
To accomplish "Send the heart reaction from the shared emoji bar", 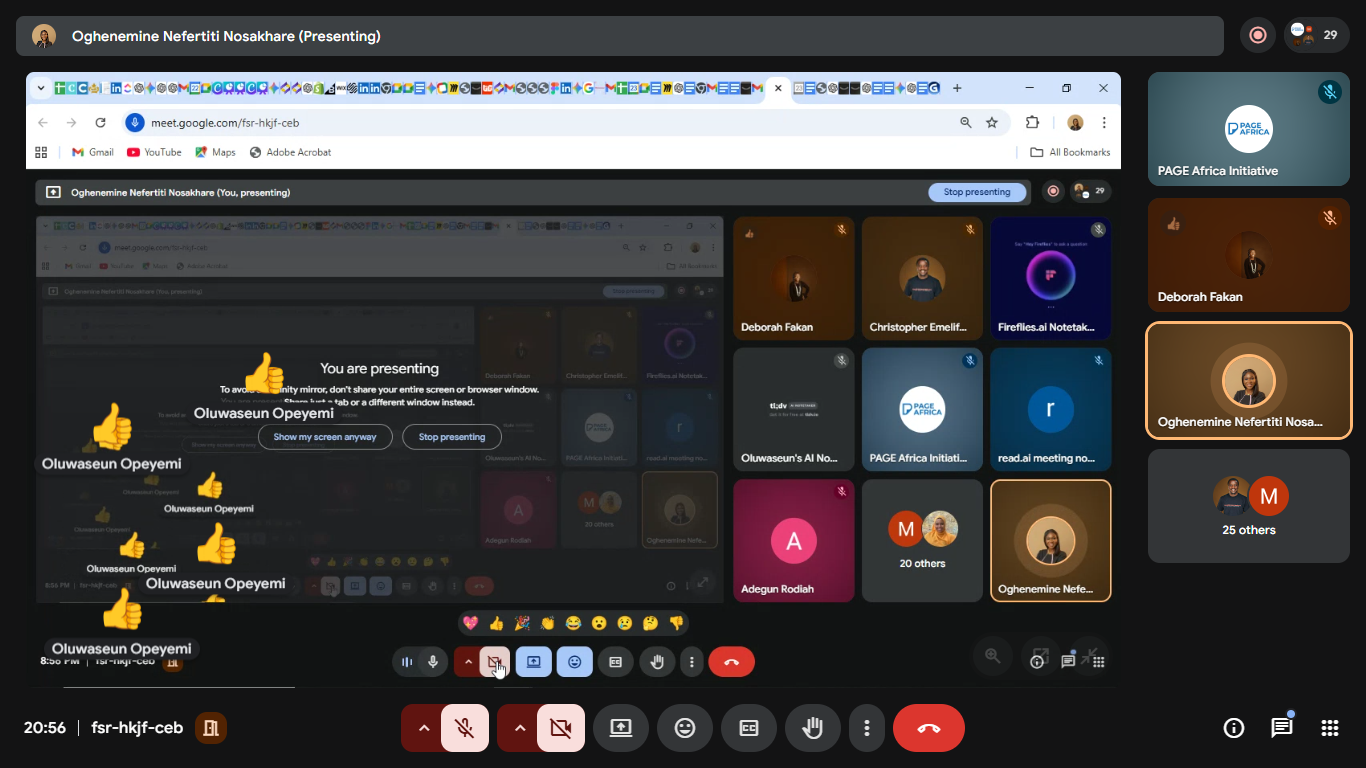I will (x=470, y=623).
